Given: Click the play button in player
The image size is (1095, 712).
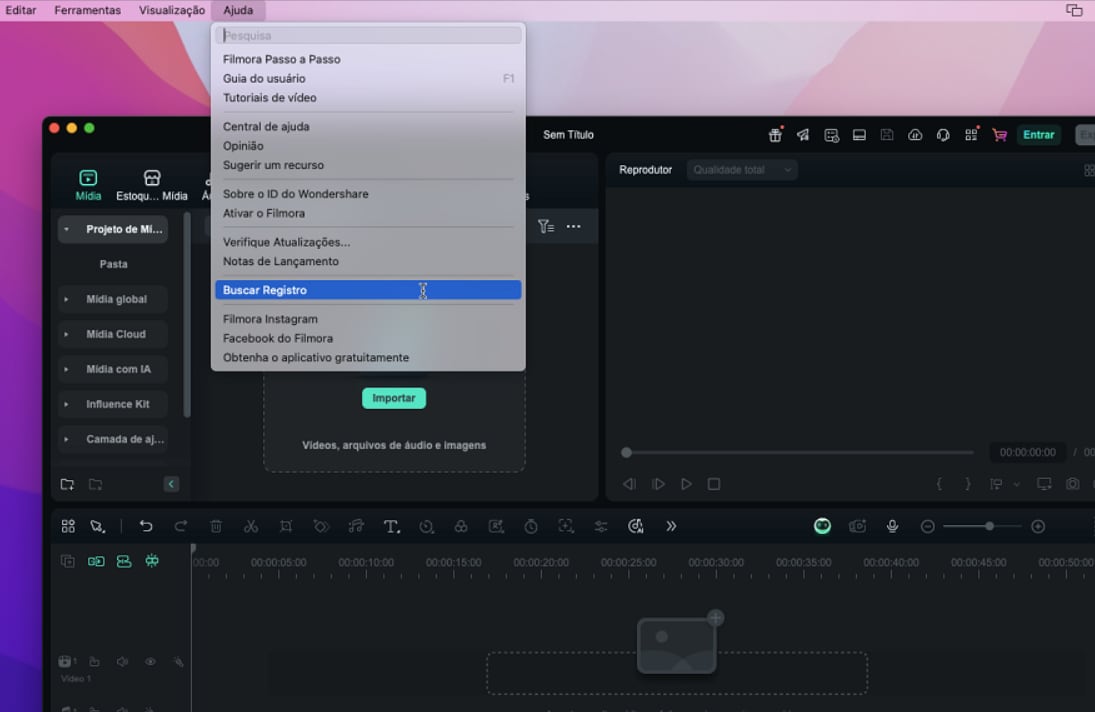Looking at the screenshot, I should (686, 484).
